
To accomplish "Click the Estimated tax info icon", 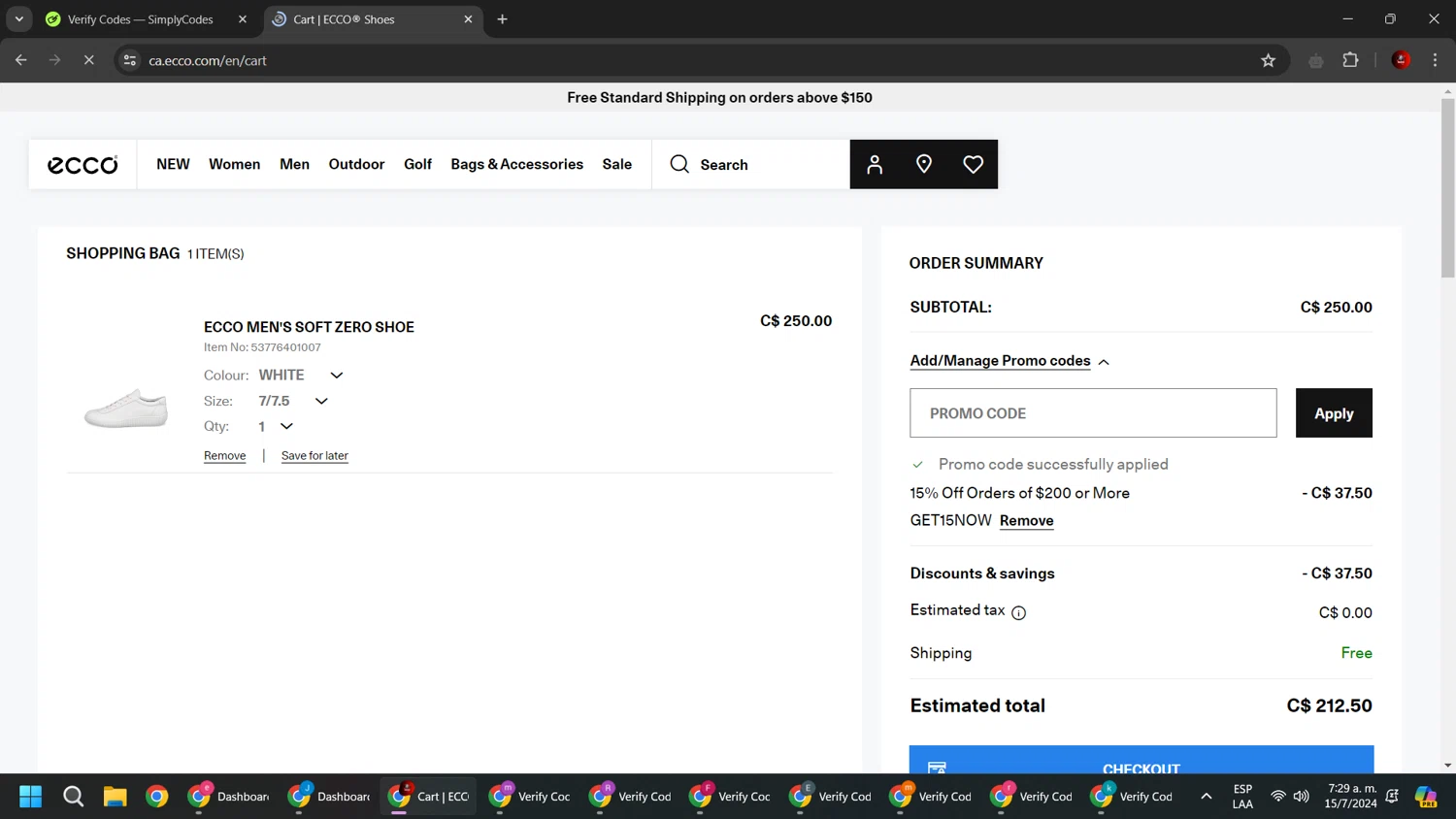I will (1018, 612).
